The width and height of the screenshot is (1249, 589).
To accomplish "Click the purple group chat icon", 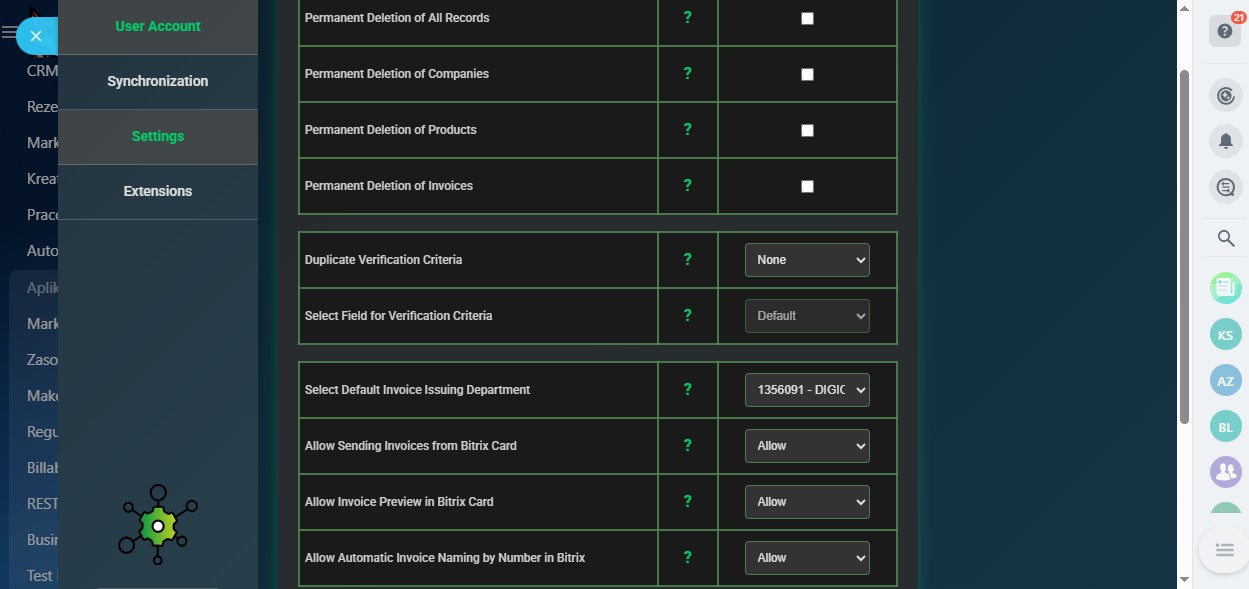I will [1225, 472].
